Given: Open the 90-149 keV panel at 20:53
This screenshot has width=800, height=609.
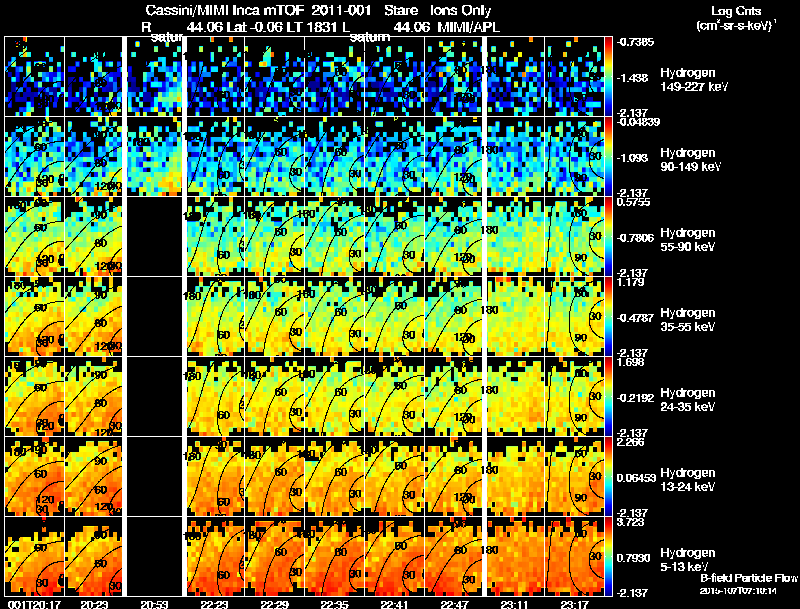Looking at the screenshot, I should [x=154, y=157].
